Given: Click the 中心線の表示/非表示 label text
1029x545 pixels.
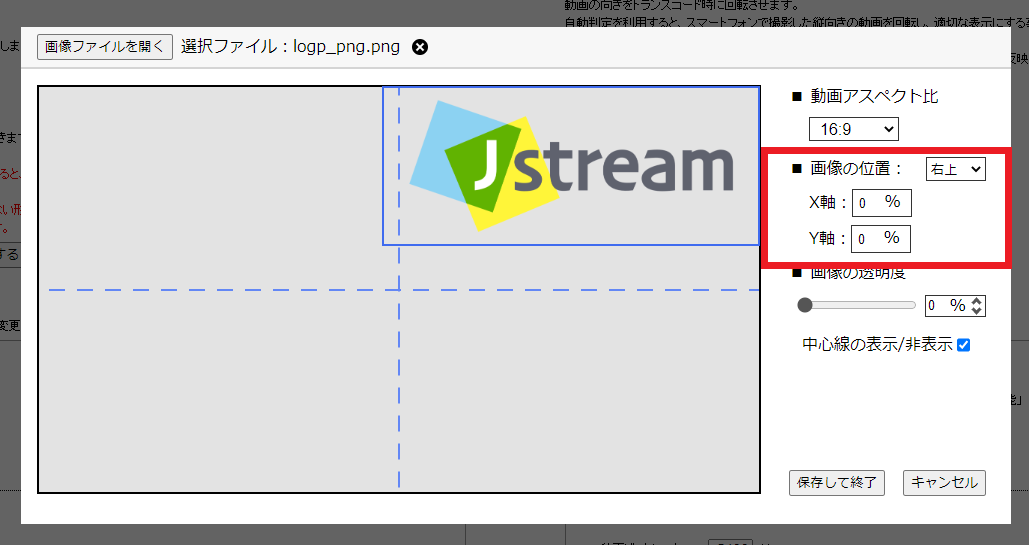Looking at the screenshot, I should click(x=877, y=345).
